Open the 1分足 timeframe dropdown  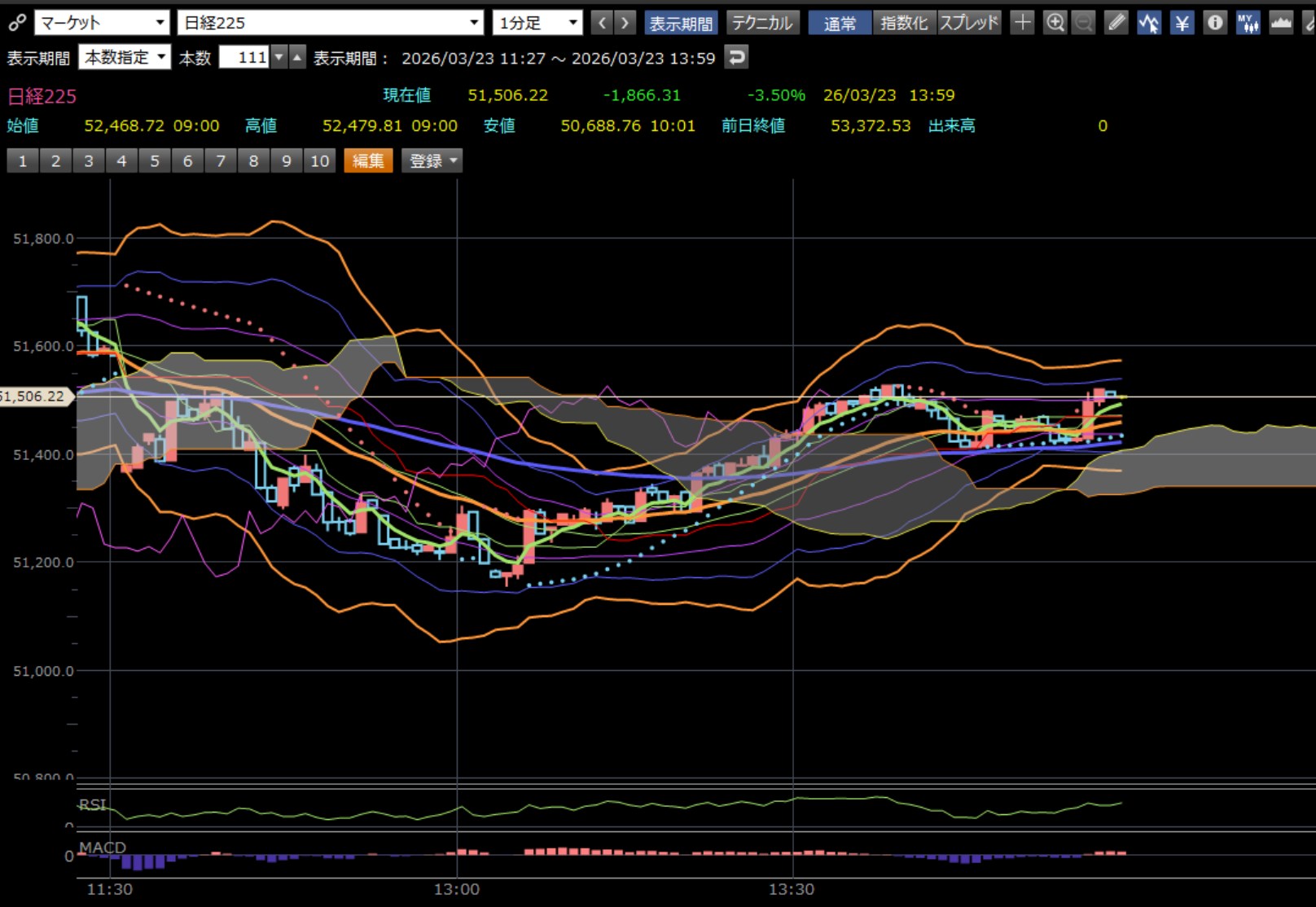pos(537,23)
